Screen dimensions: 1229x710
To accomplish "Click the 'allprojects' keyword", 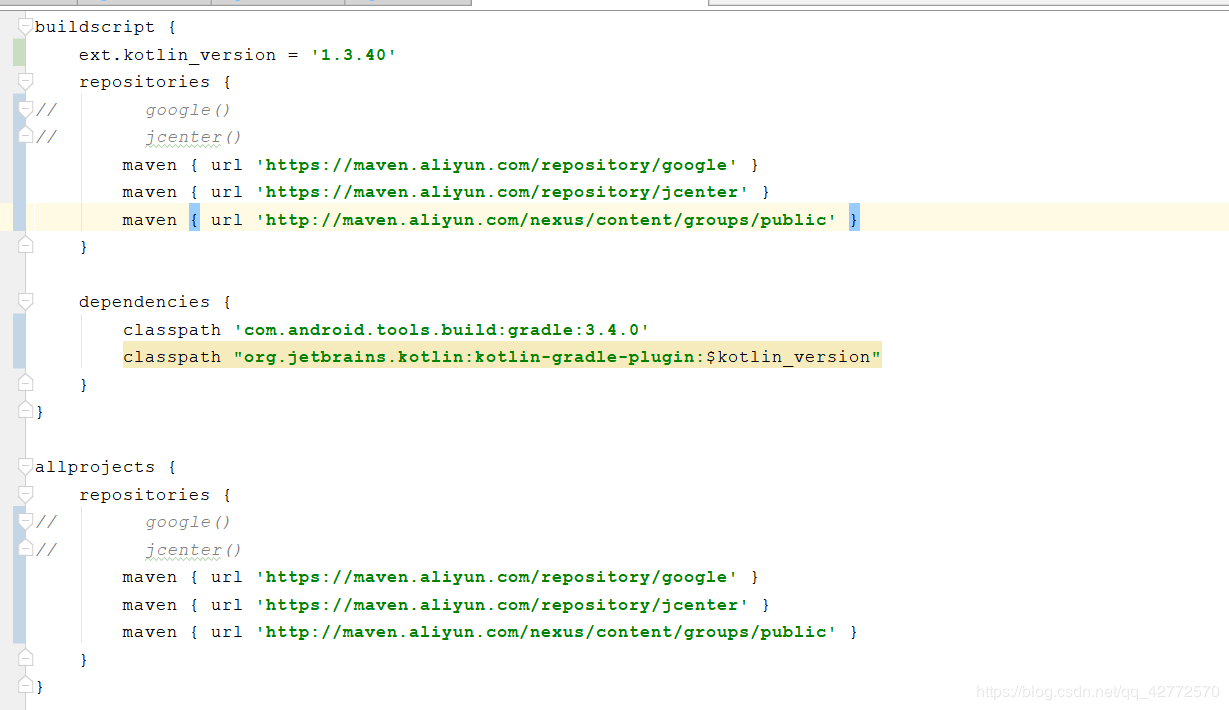I will click(95, 467).
